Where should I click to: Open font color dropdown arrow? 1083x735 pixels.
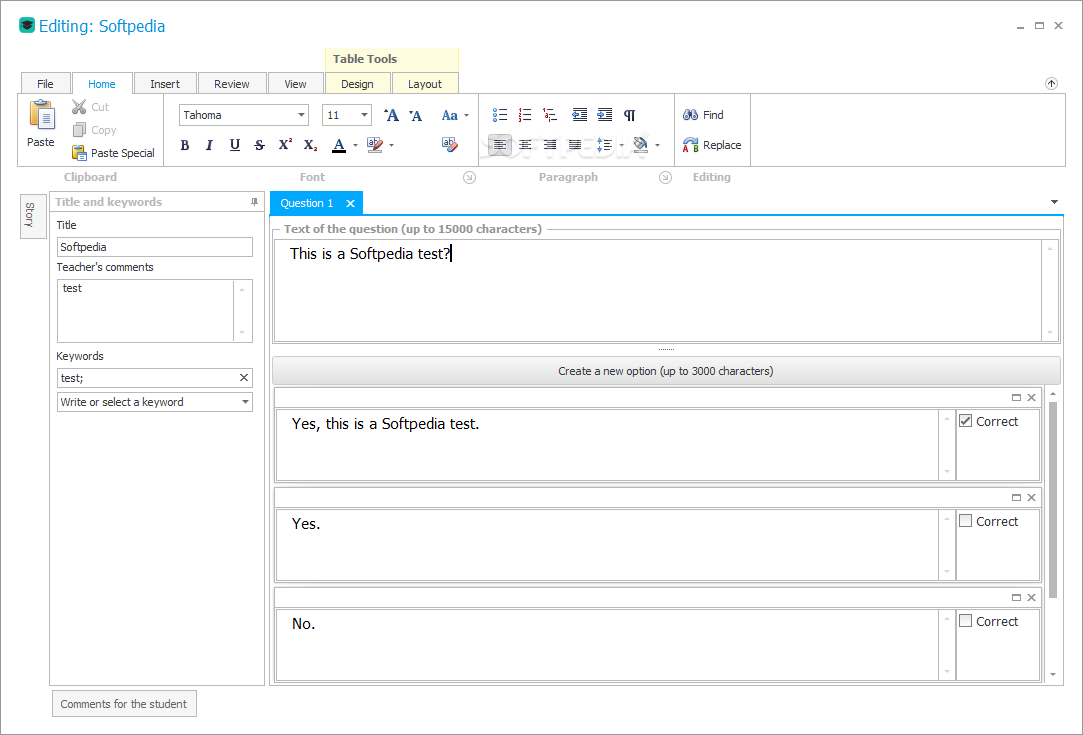click(x=355, y=145)
